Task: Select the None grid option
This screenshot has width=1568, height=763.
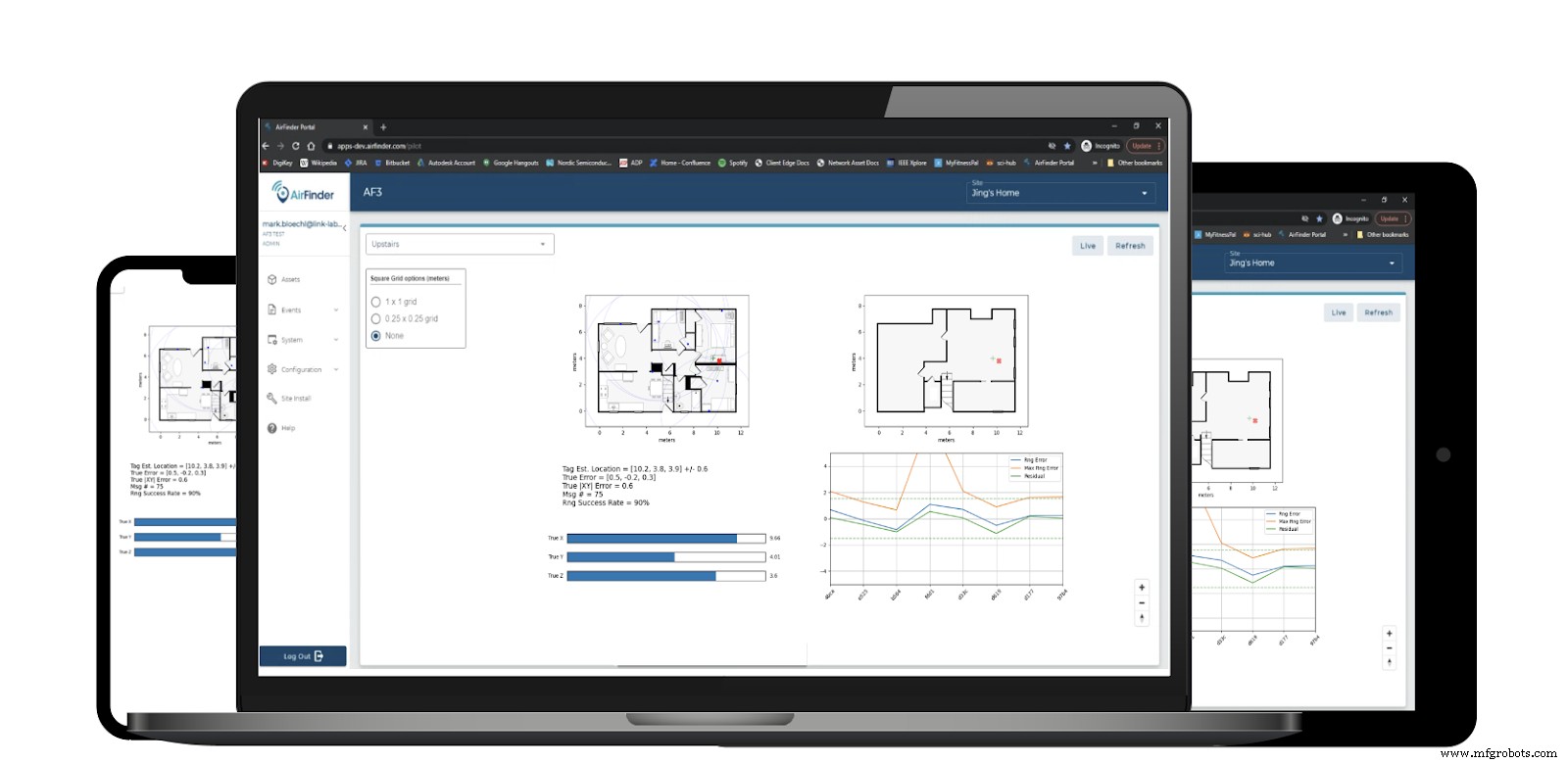Action: coord(375,336)
